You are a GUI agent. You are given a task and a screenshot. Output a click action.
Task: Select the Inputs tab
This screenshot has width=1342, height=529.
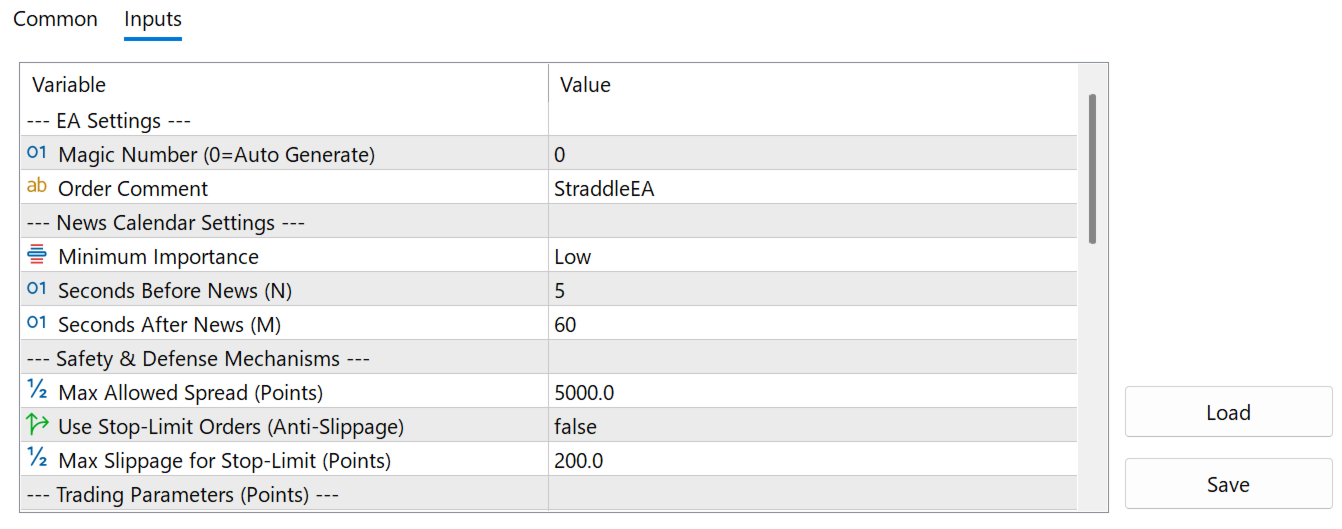pyautogui.click(x=153, y=19)
